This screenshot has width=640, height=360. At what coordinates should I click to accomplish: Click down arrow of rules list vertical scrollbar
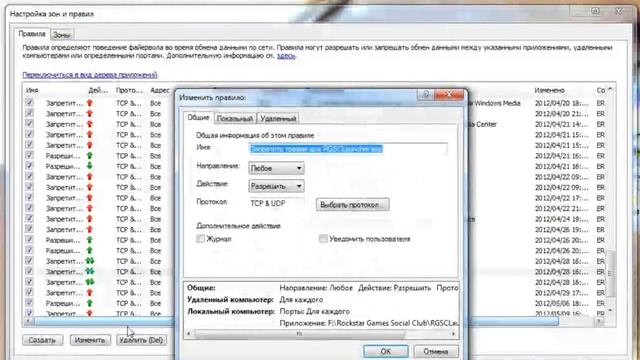(610, 311)
